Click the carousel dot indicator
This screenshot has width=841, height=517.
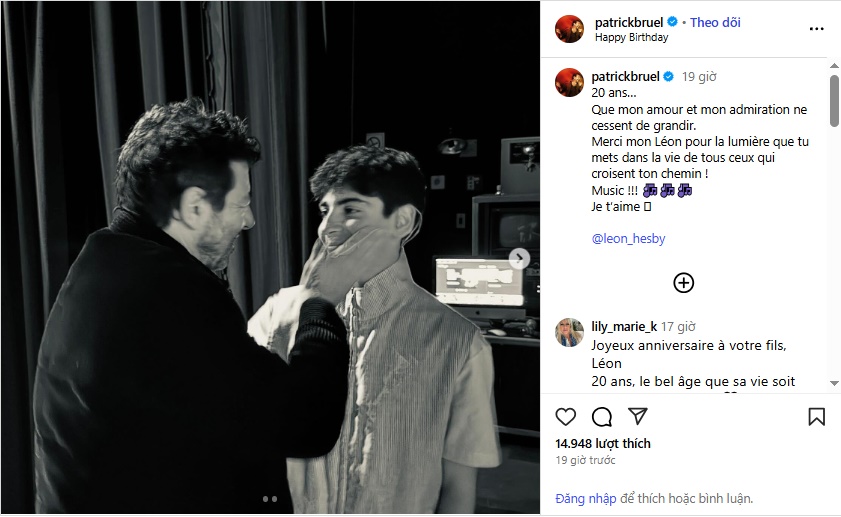click(269, 498)
